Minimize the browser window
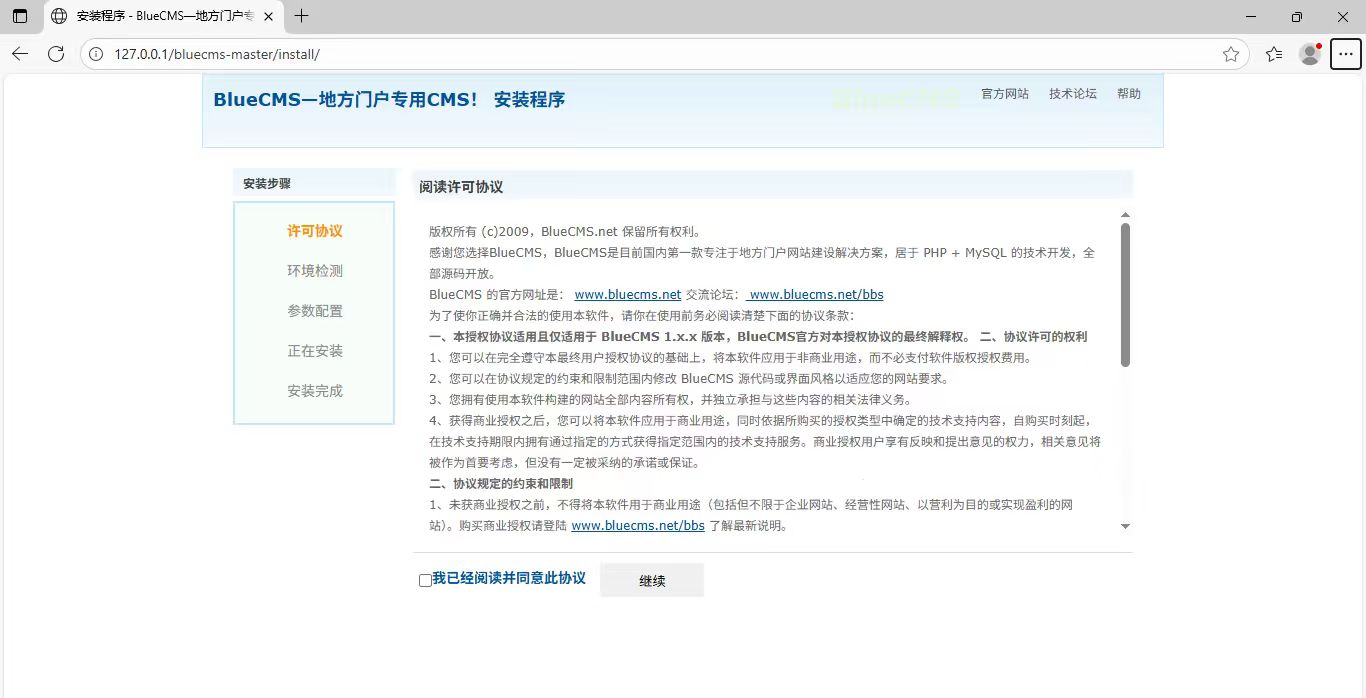The width and height of the screenshot is (1366, 698). pos(1251,16)
